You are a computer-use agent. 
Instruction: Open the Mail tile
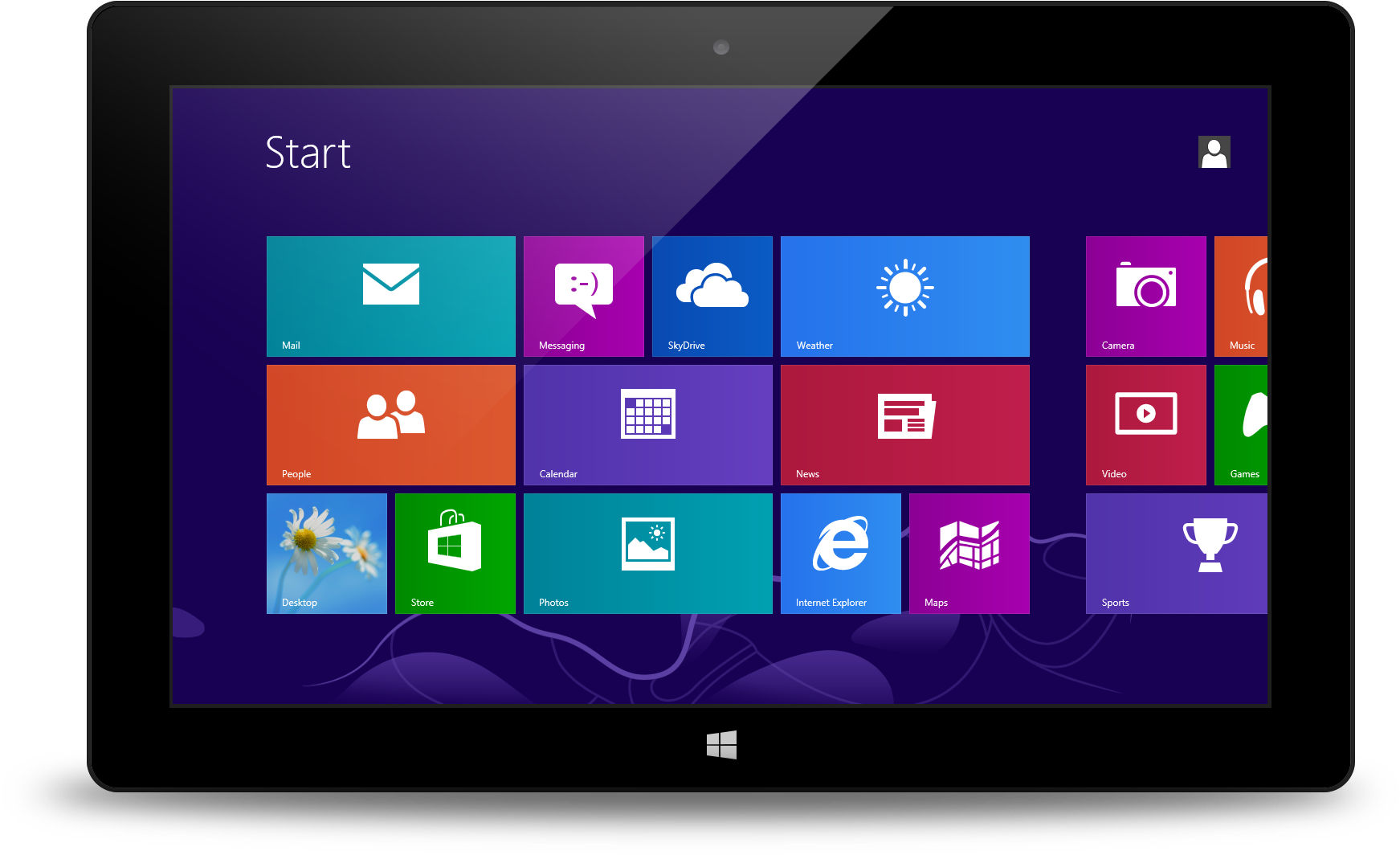coord(390,296)
